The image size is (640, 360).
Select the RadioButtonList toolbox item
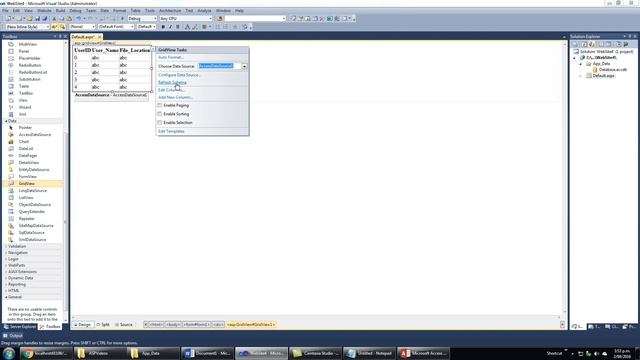point(33,72)
